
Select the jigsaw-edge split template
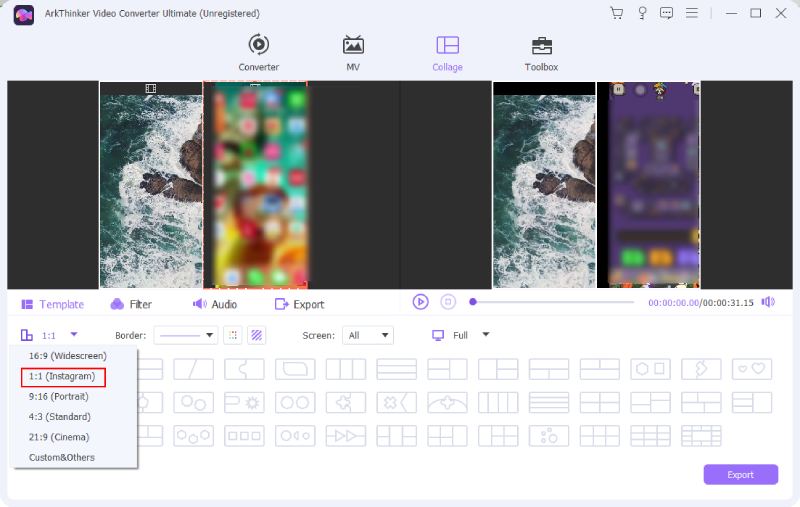click(244, 369)
